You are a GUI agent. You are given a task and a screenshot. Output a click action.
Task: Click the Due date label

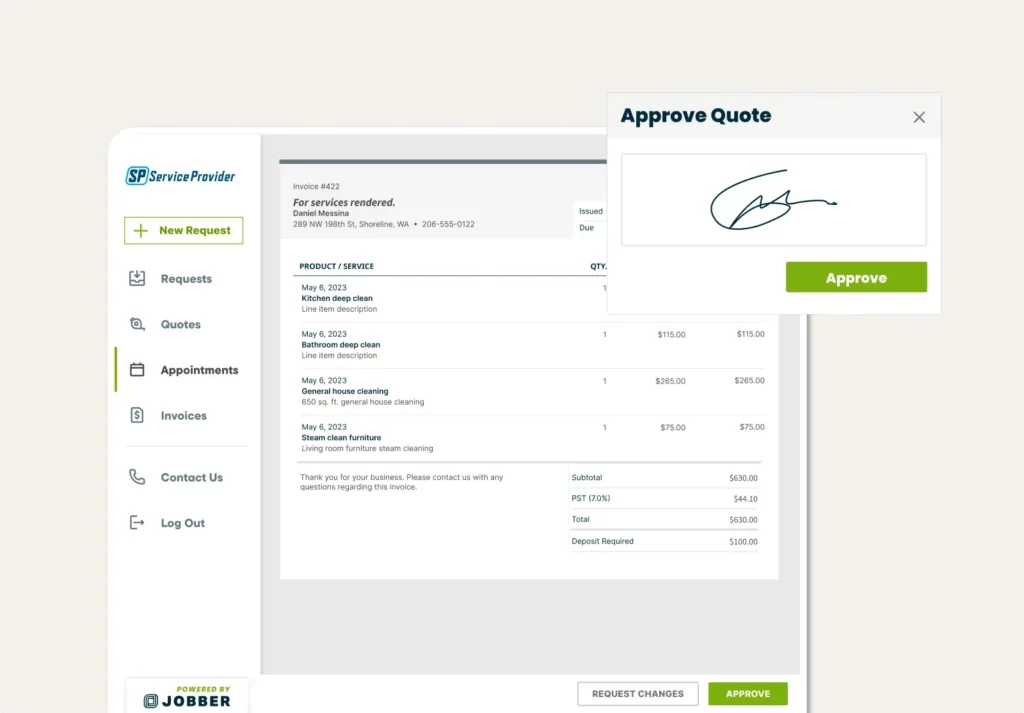586,228
